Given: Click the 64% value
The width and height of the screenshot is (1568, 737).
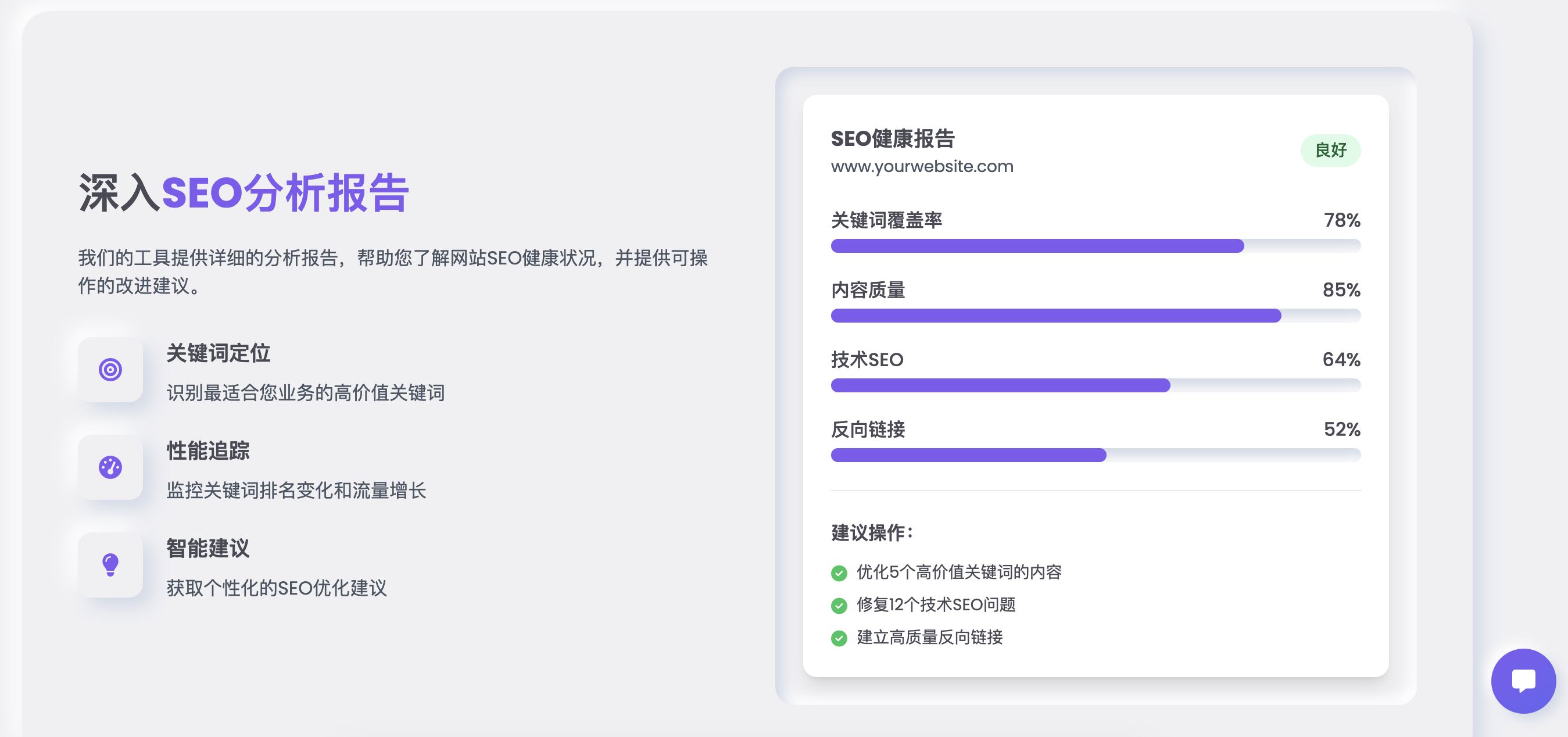Looking at the screenshot, I should tap(1341, 359).
